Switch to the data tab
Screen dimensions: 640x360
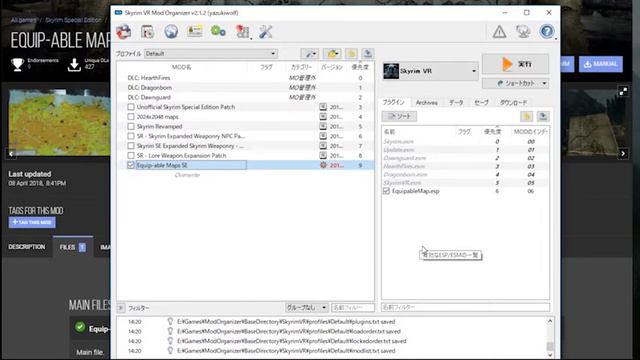[456, 102]
